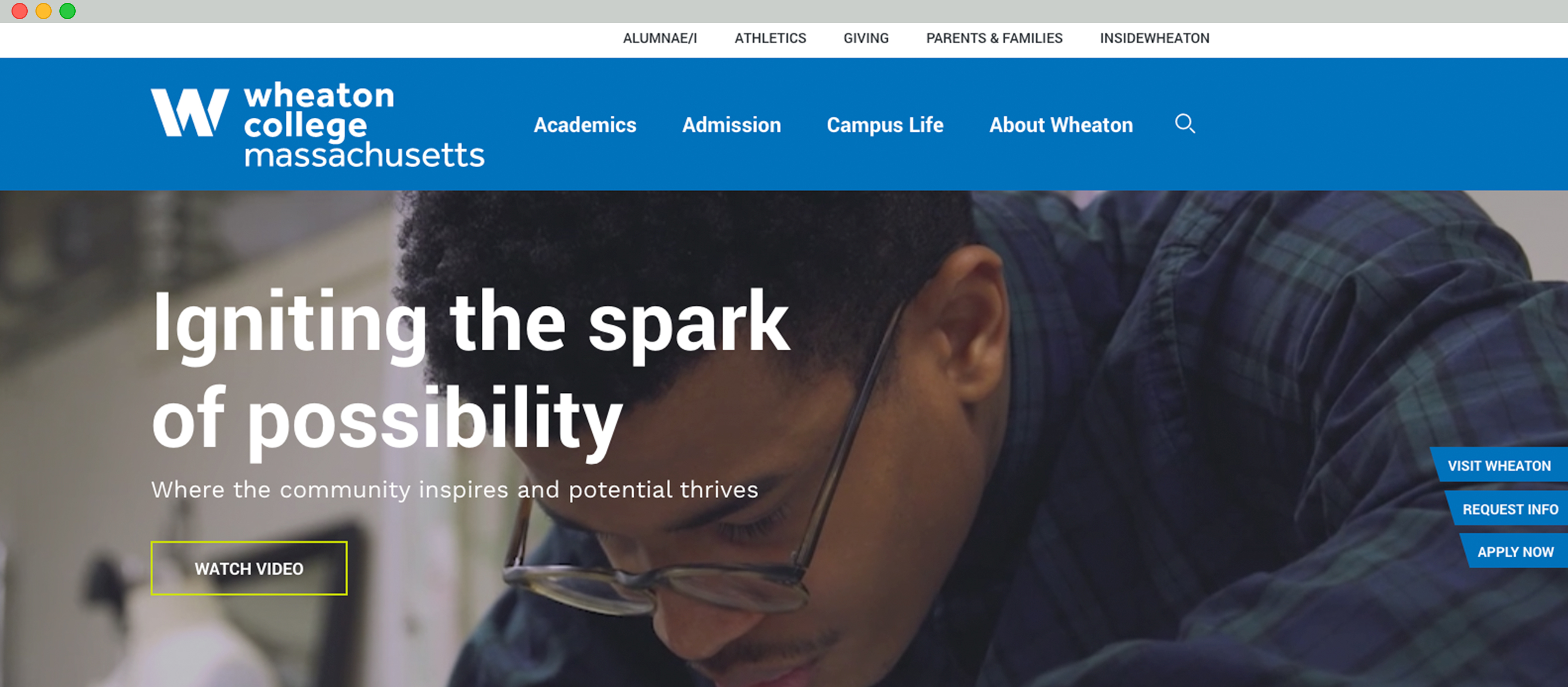The image size is (1568, 687).
Task: Visit the Athletics link
Action: (x=770, y=38)
